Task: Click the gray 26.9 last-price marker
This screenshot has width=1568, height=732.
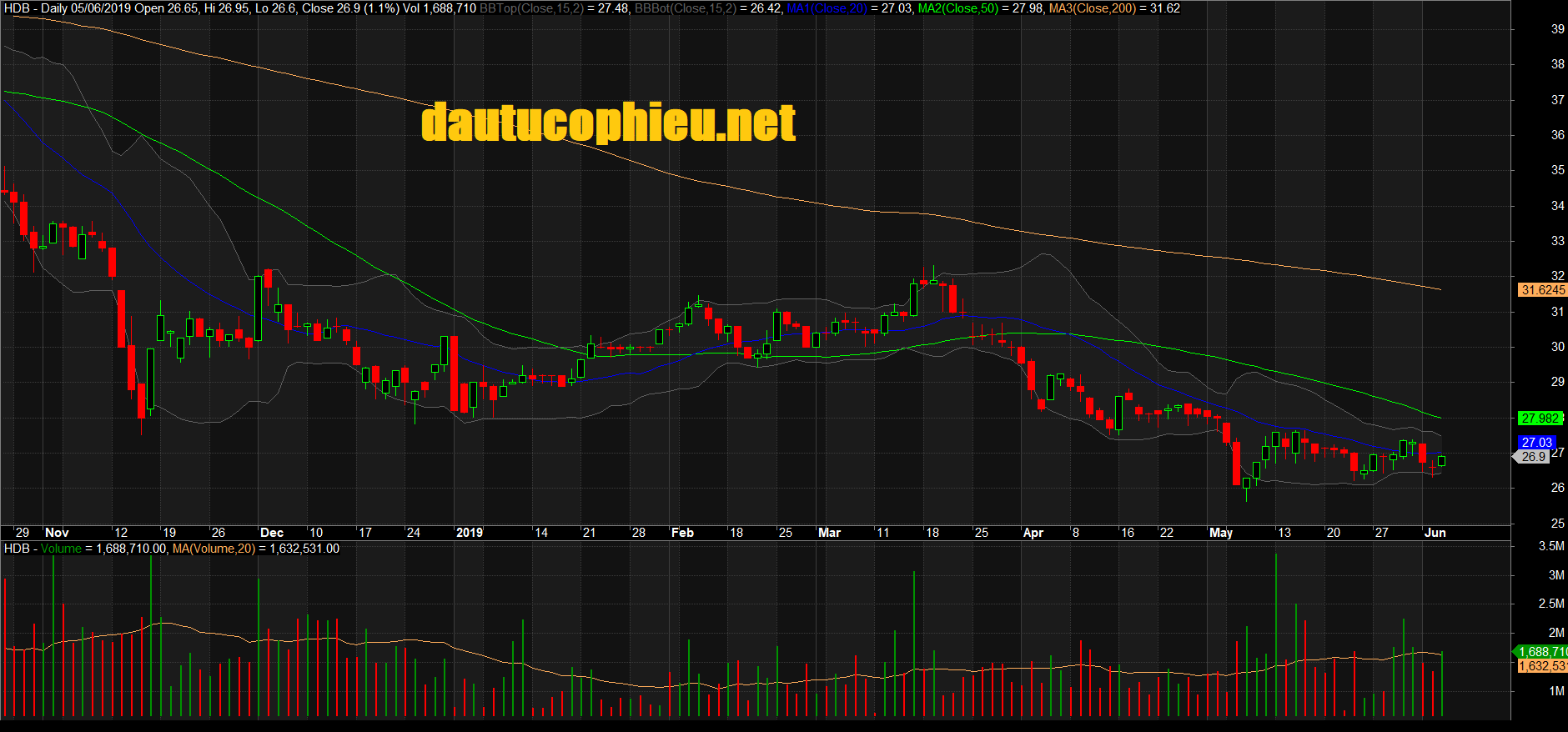Action: pos(1533,457)
